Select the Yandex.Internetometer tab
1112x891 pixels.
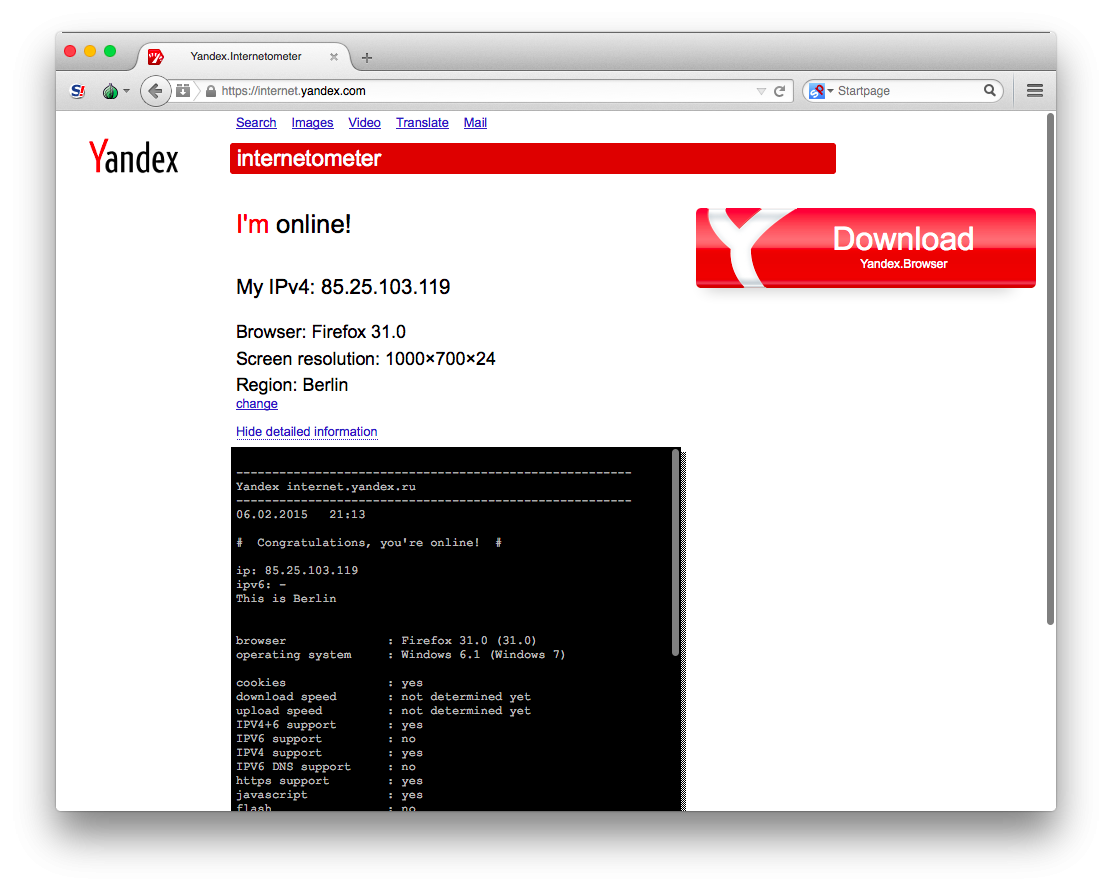point(245,56)
